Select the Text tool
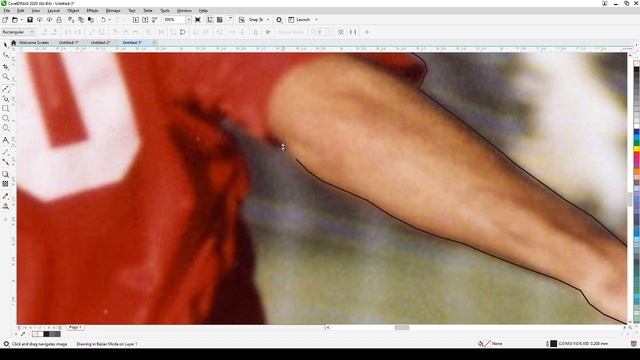Screen dimensions: 640x360 (5, 140)
